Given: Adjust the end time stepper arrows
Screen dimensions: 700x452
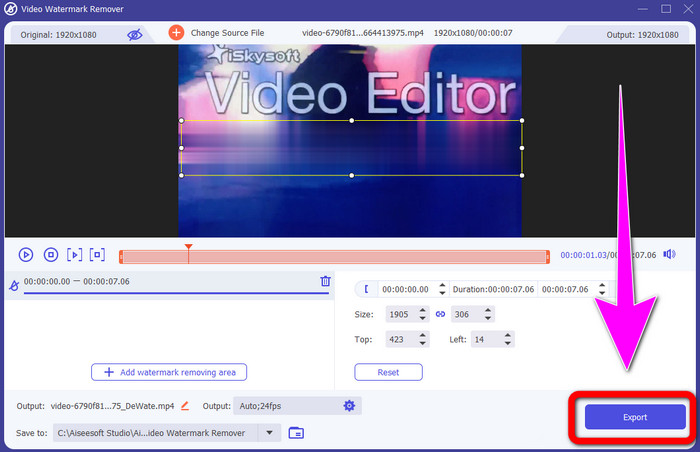Looking at the screenshot, I should 602,289.
